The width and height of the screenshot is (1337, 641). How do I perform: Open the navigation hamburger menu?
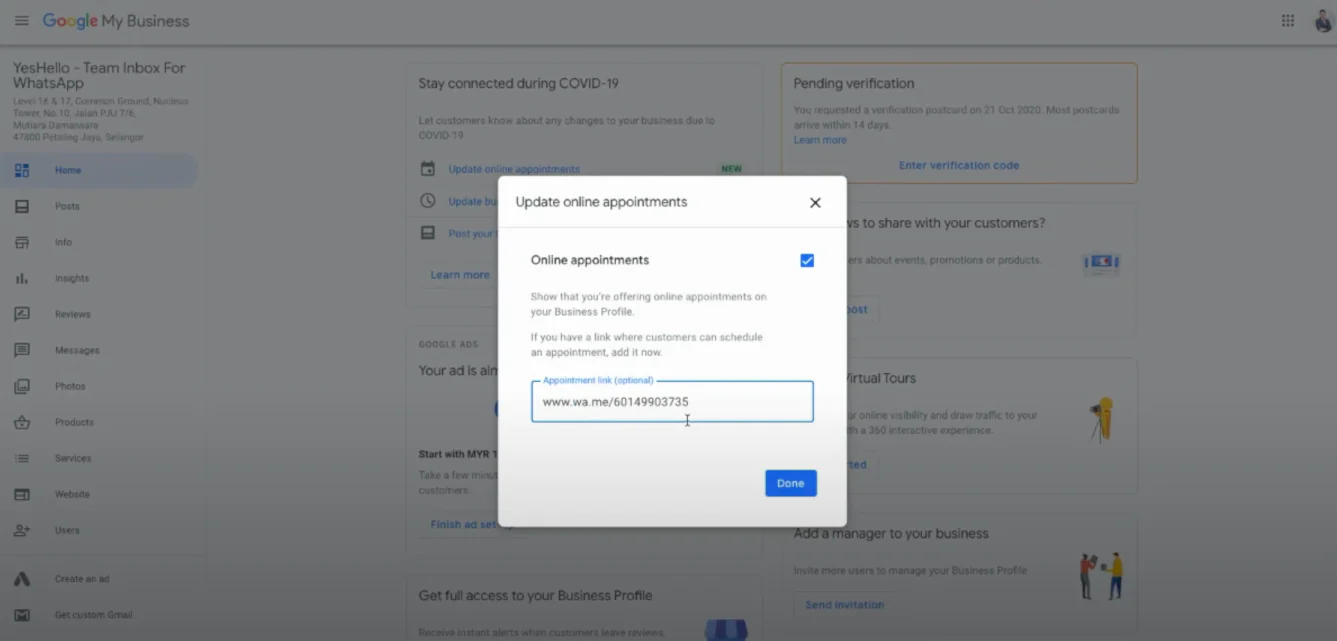pos(22,20)
